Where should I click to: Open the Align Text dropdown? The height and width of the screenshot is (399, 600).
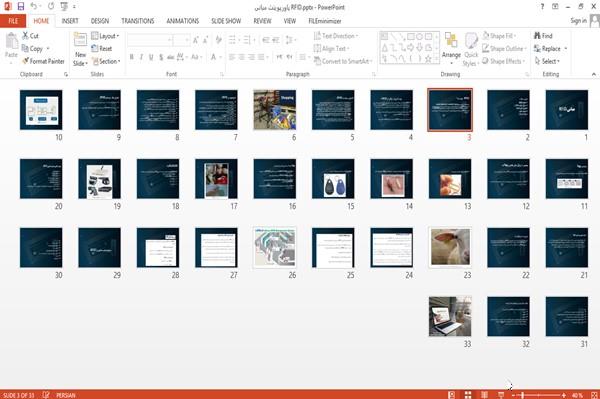[x=331, y=49]
